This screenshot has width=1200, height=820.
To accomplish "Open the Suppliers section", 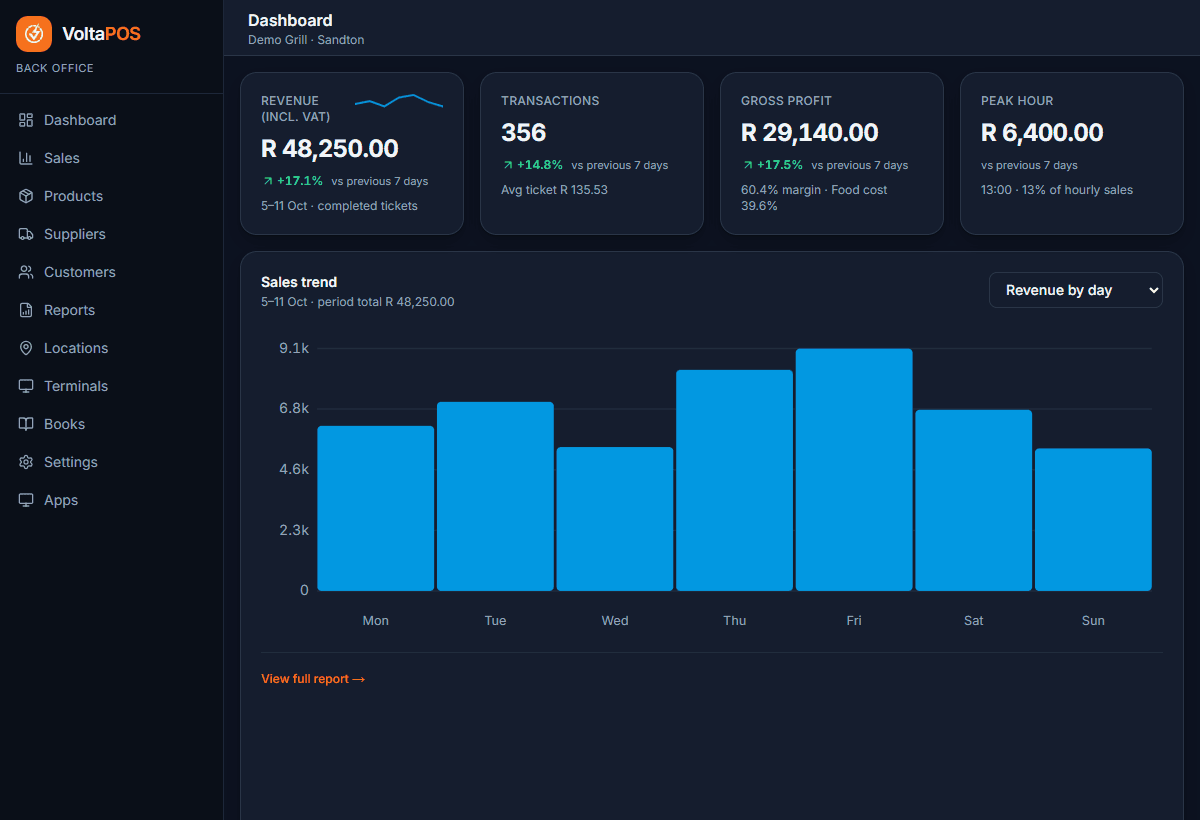I will click(x=111, y=234).
